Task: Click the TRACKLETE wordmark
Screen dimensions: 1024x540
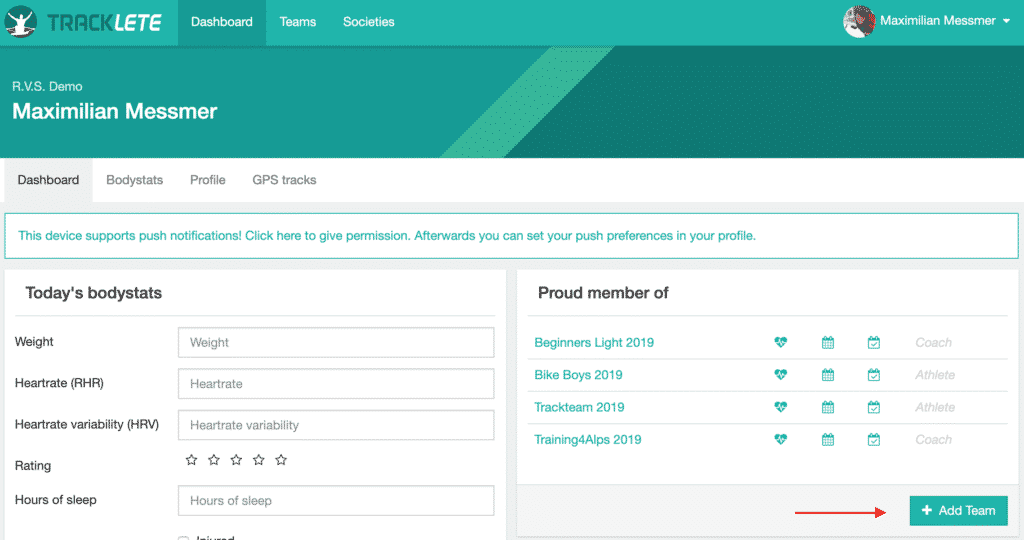Action: (x=104, y=23)
